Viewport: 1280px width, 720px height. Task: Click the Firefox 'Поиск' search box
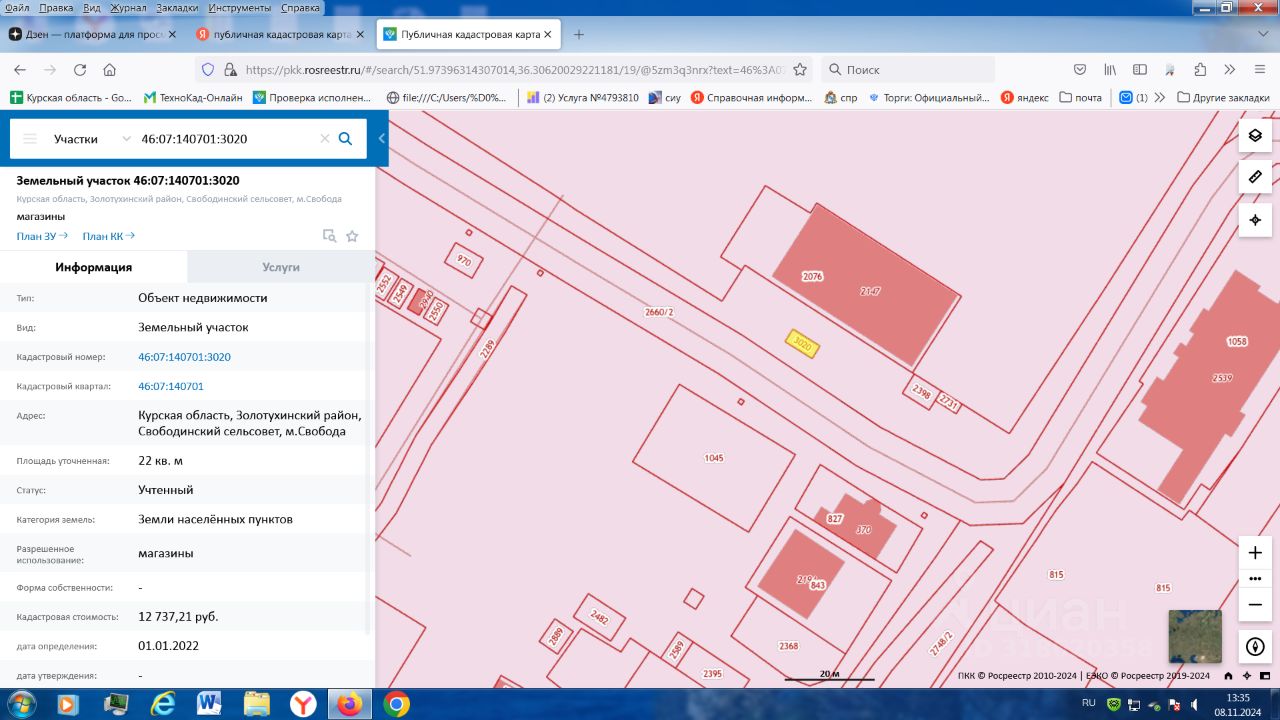pyautogui.click(x=908, y=70)
